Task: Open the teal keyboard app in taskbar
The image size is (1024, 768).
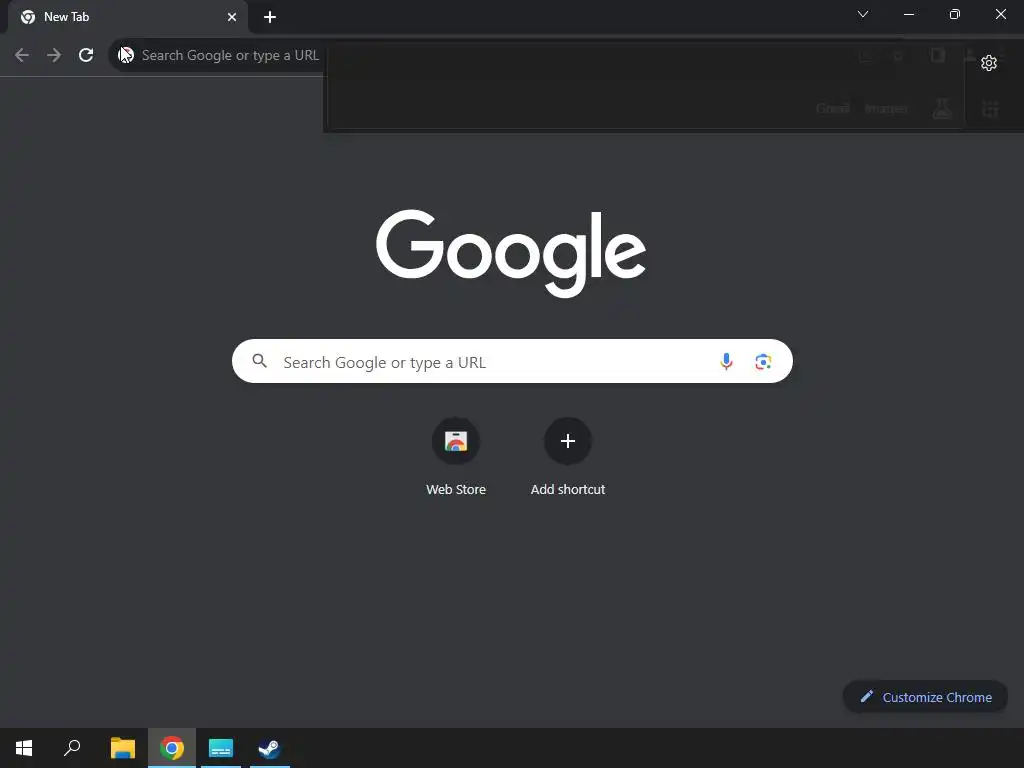Action: [x=221, y=748]
